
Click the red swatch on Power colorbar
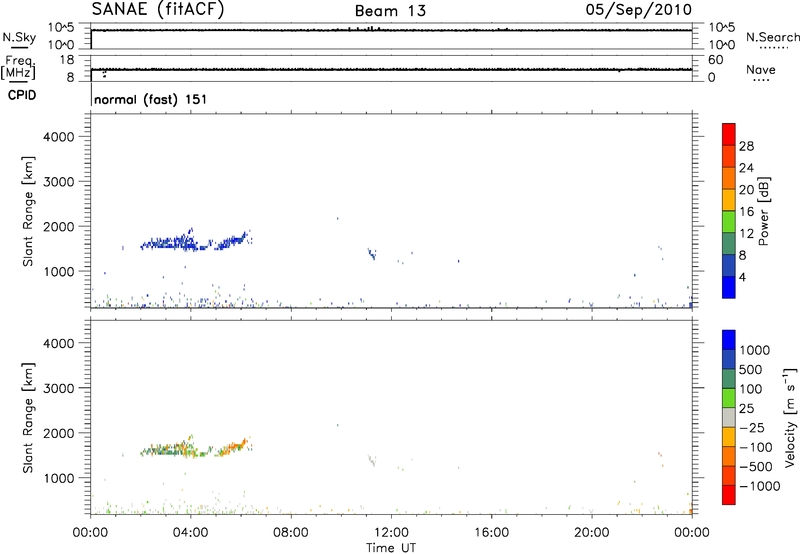(729, 134)
